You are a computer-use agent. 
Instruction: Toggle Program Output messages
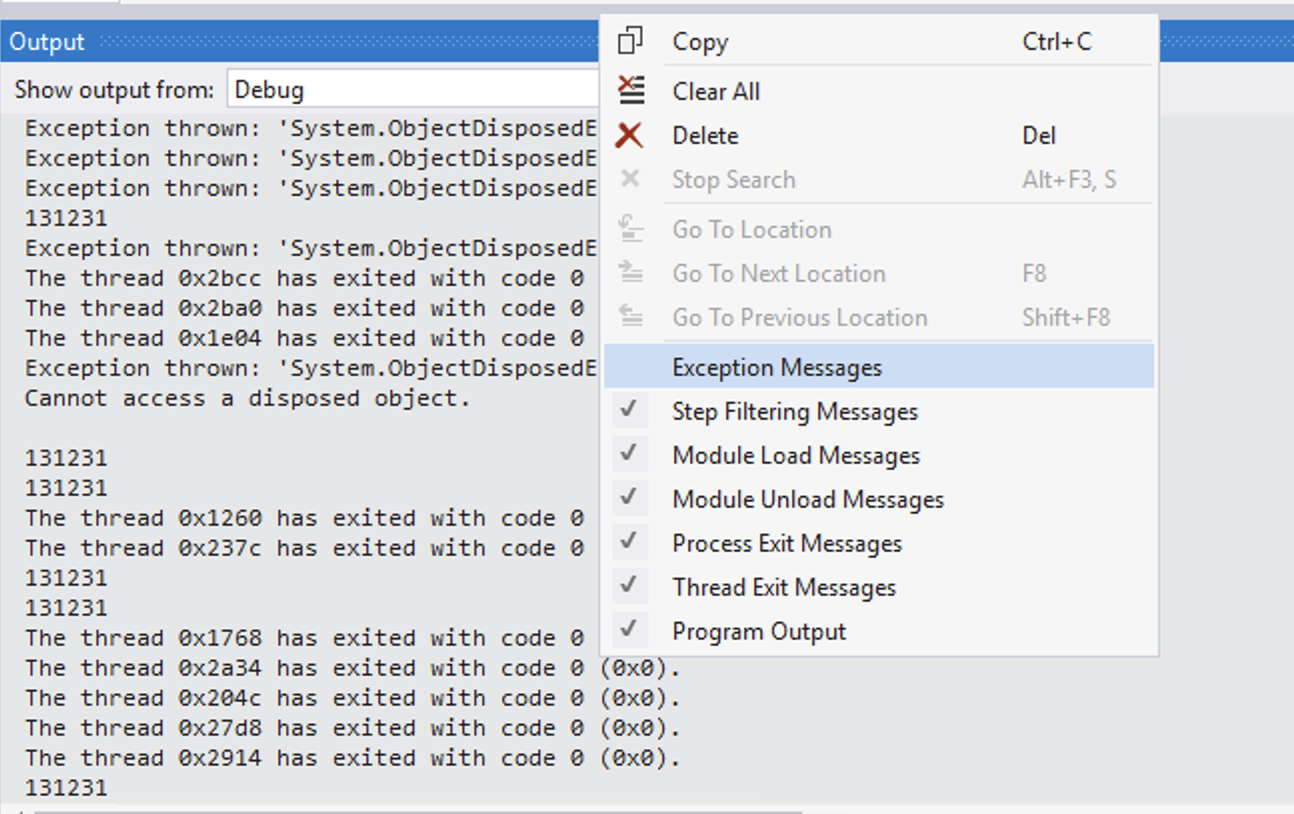coord(879,631)
